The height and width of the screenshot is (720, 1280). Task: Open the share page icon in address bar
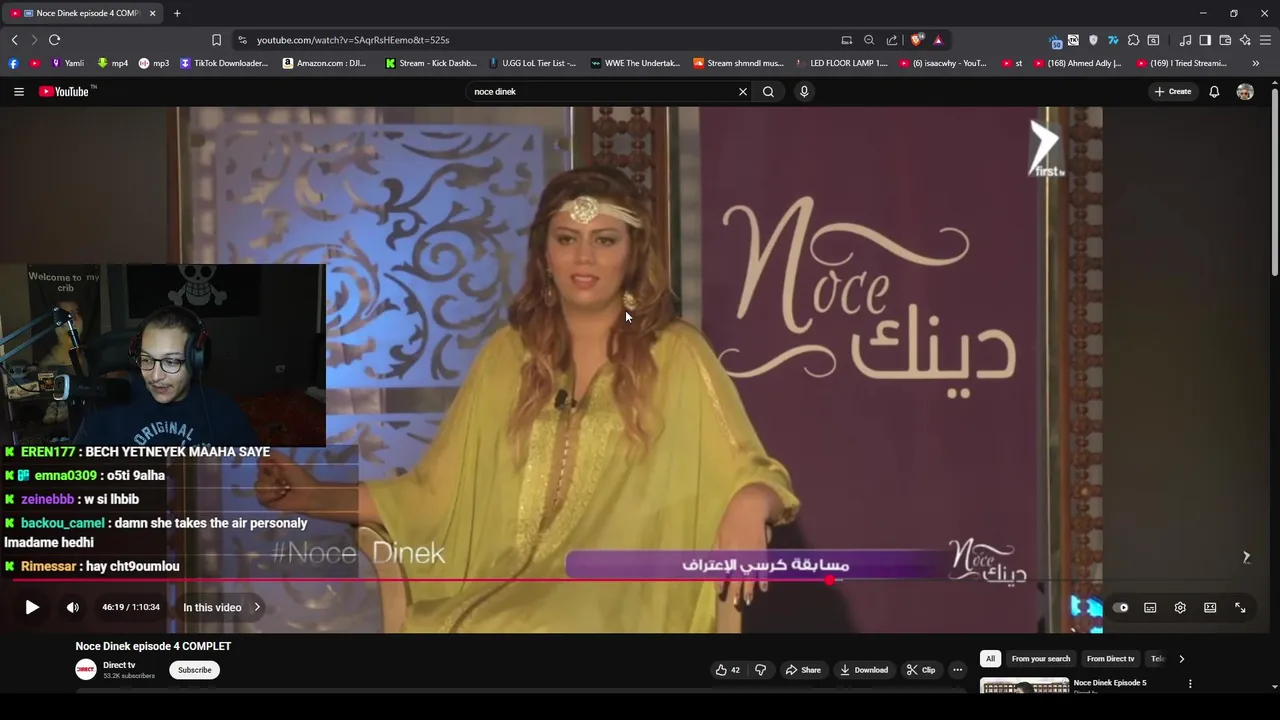892,40
